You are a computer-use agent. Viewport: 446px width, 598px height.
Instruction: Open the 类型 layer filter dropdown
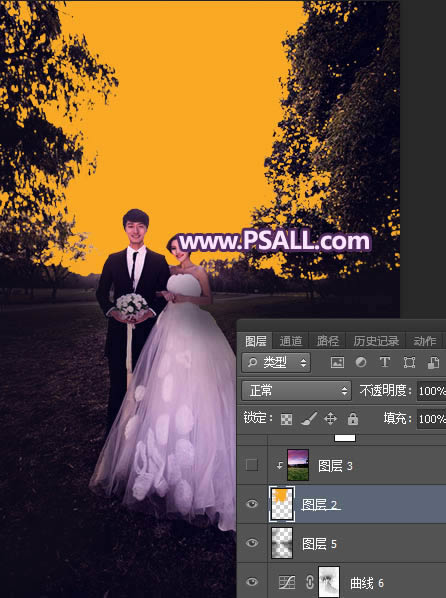pos(276,362)
